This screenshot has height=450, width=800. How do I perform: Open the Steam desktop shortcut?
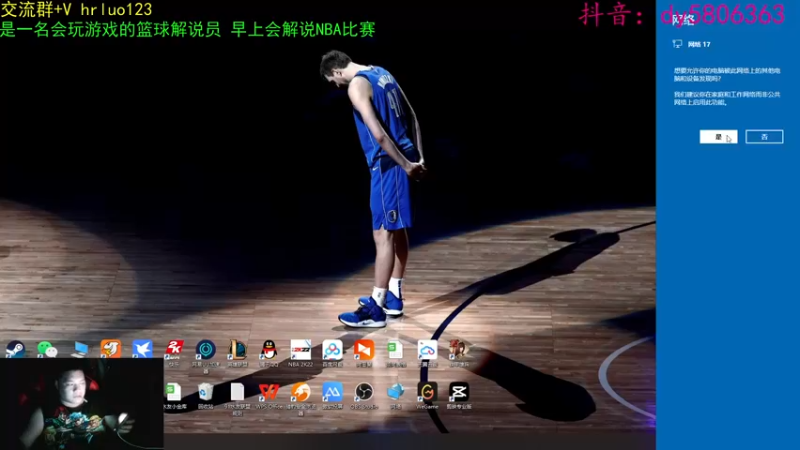tap(15, 349)
